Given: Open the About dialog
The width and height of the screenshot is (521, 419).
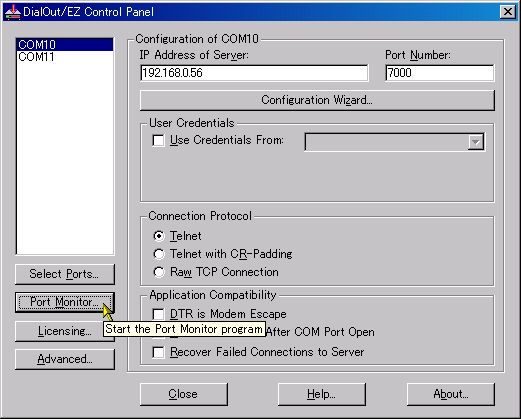Looking at the screenshot, I should tap(451, 394).
